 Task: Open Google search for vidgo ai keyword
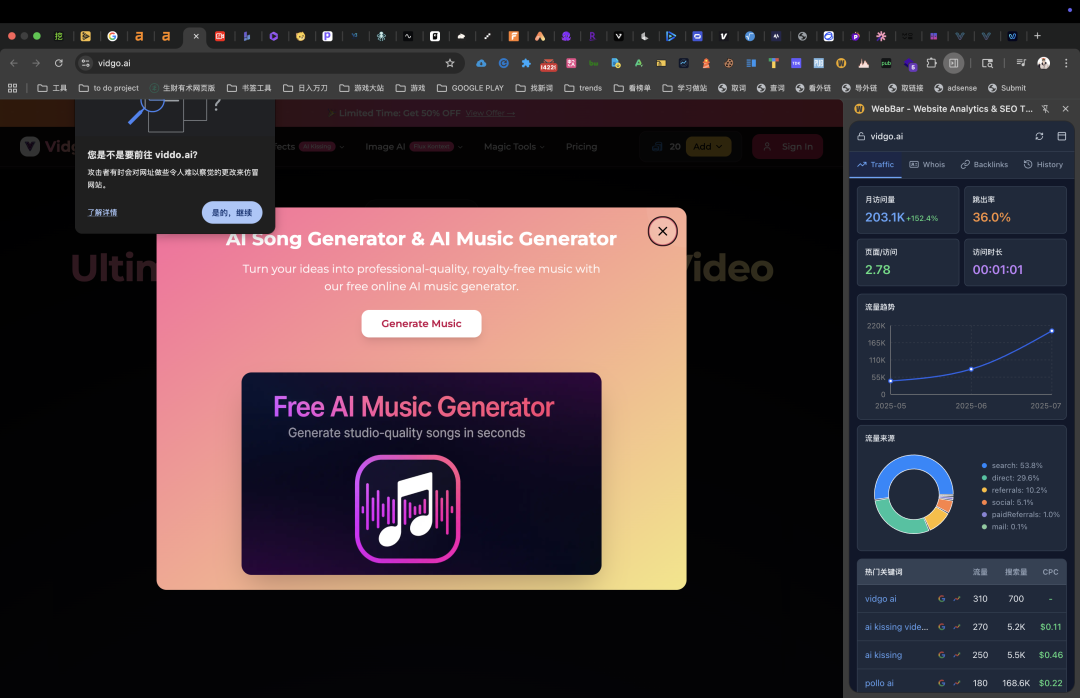click(x=941, y=599)
